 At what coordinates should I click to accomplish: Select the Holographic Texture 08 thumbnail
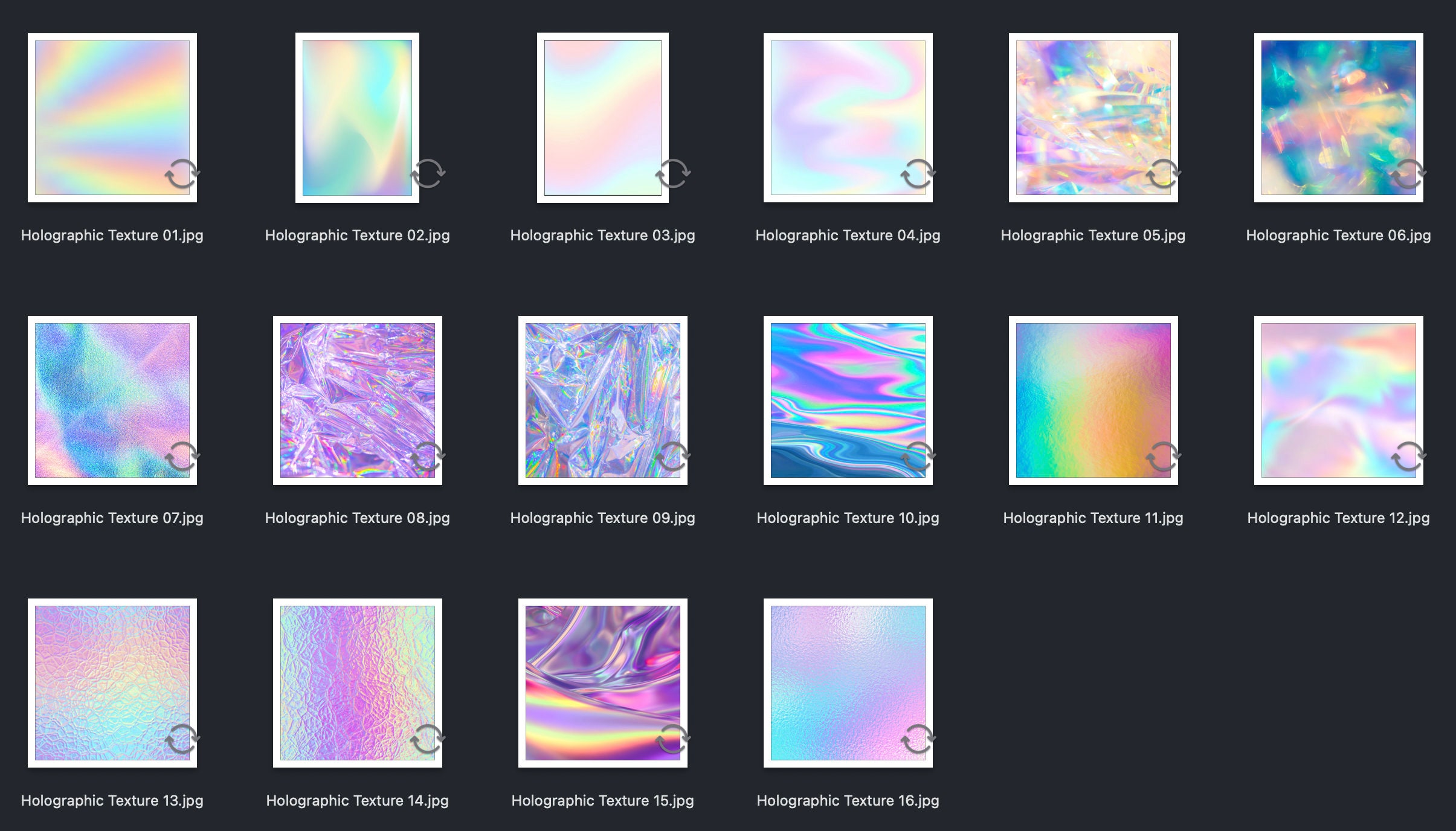358,400
